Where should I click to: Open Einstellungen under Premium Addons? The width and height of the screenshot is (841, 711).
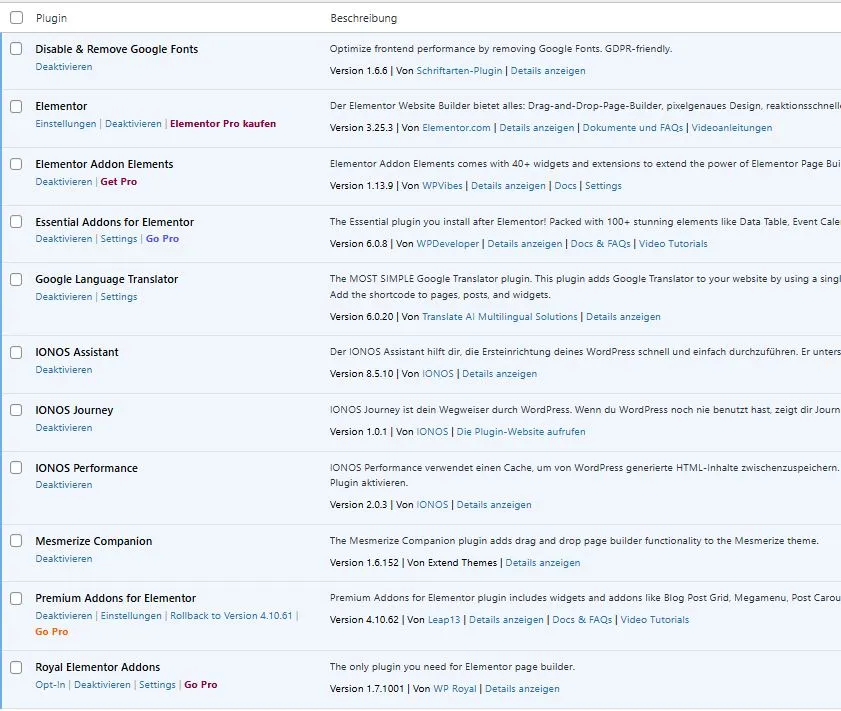(x=131, y=616)
